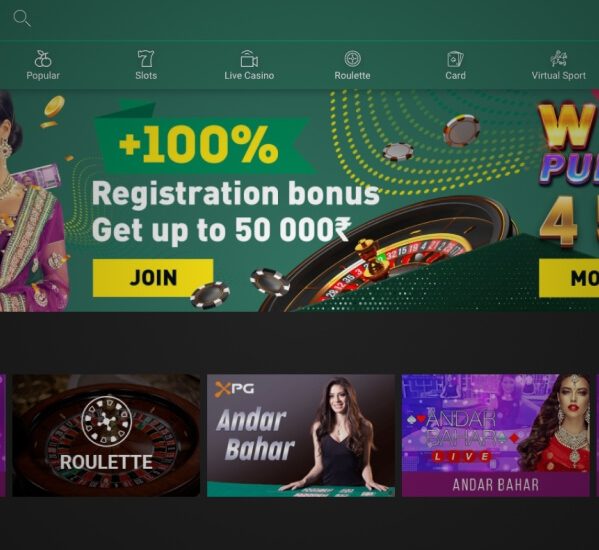Launch the Andar Bahar Live game tile
Screen dimensions: 599x550
pyautogui.click(x=495, y=435)
